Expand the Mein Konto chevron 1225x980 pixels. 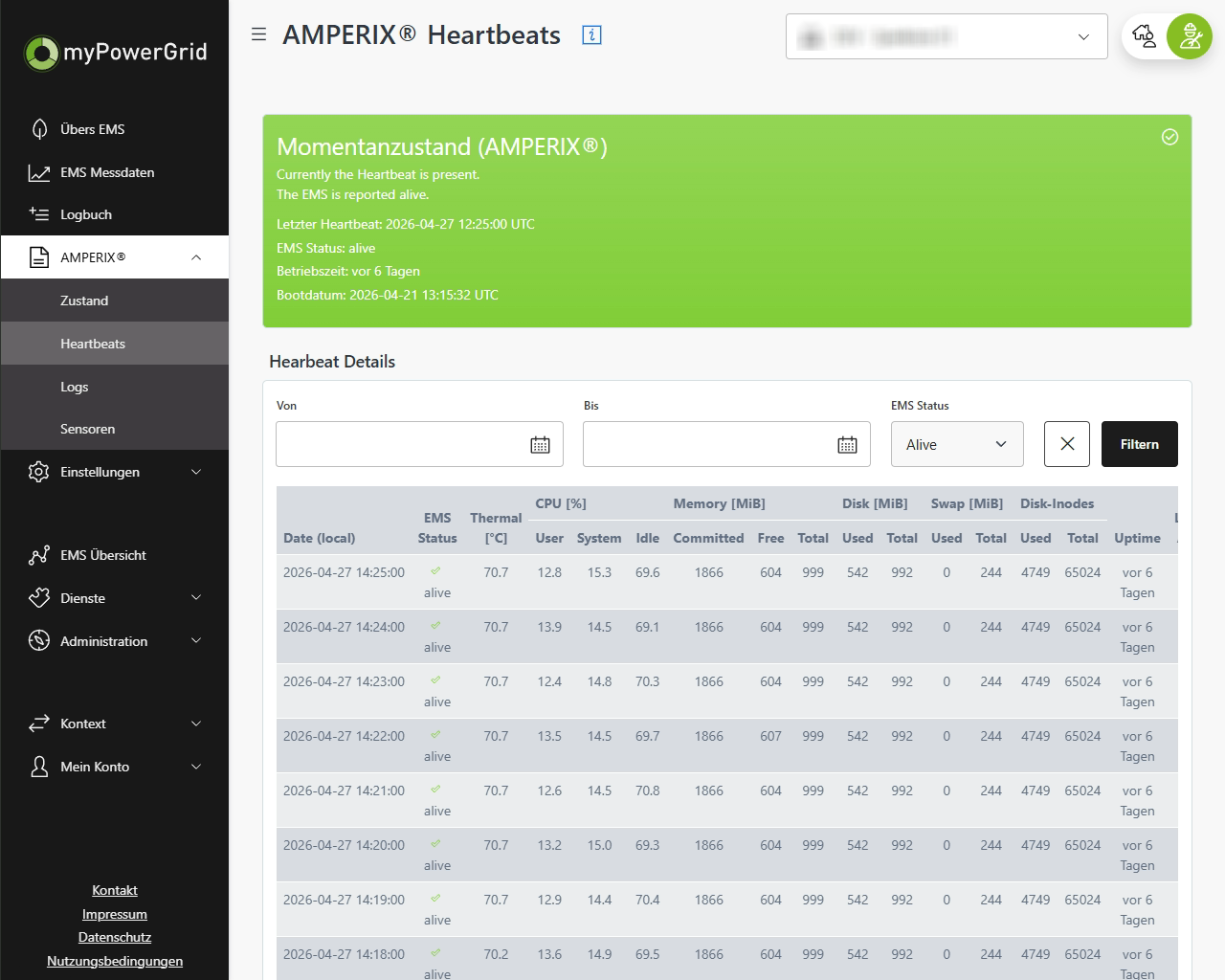(x=196, y=767)
